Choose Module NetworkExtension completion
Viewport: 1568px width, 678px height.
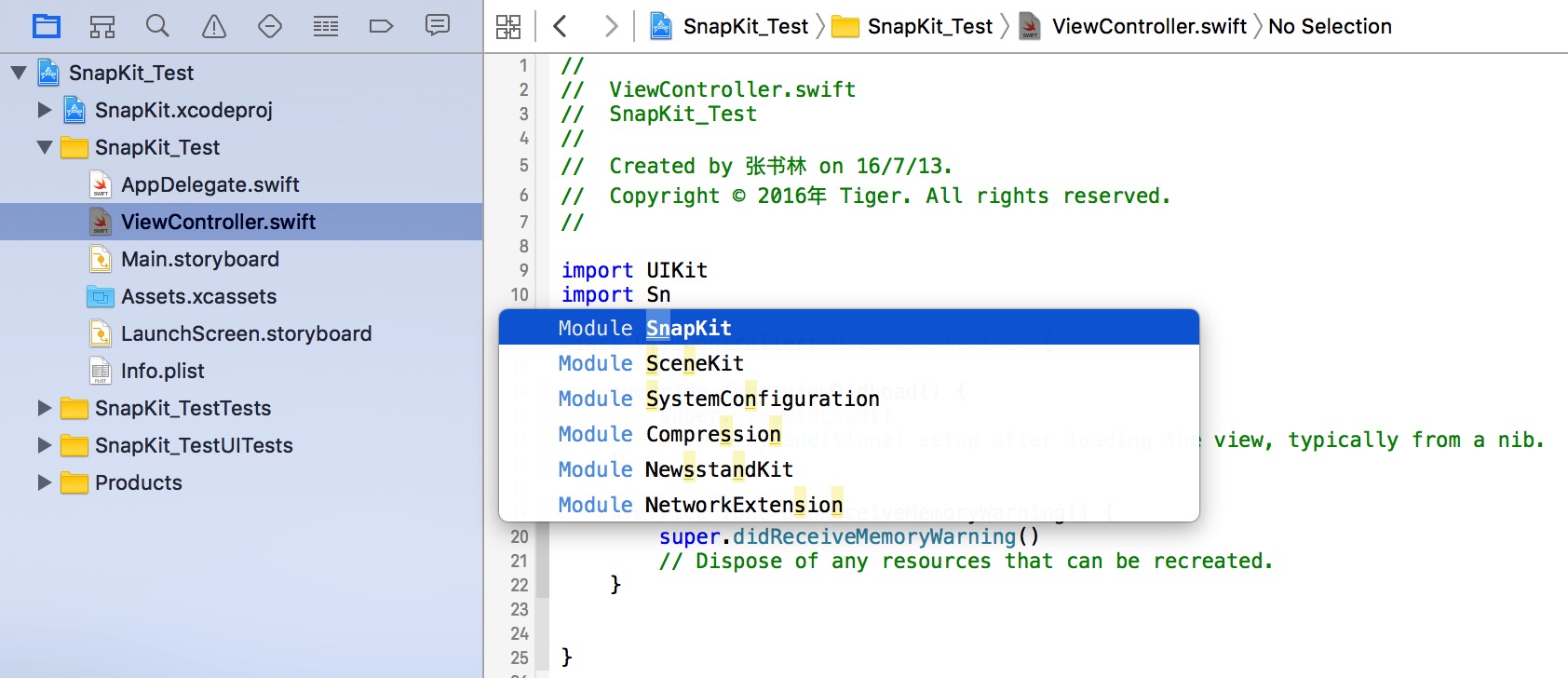(x=849, y=505)
